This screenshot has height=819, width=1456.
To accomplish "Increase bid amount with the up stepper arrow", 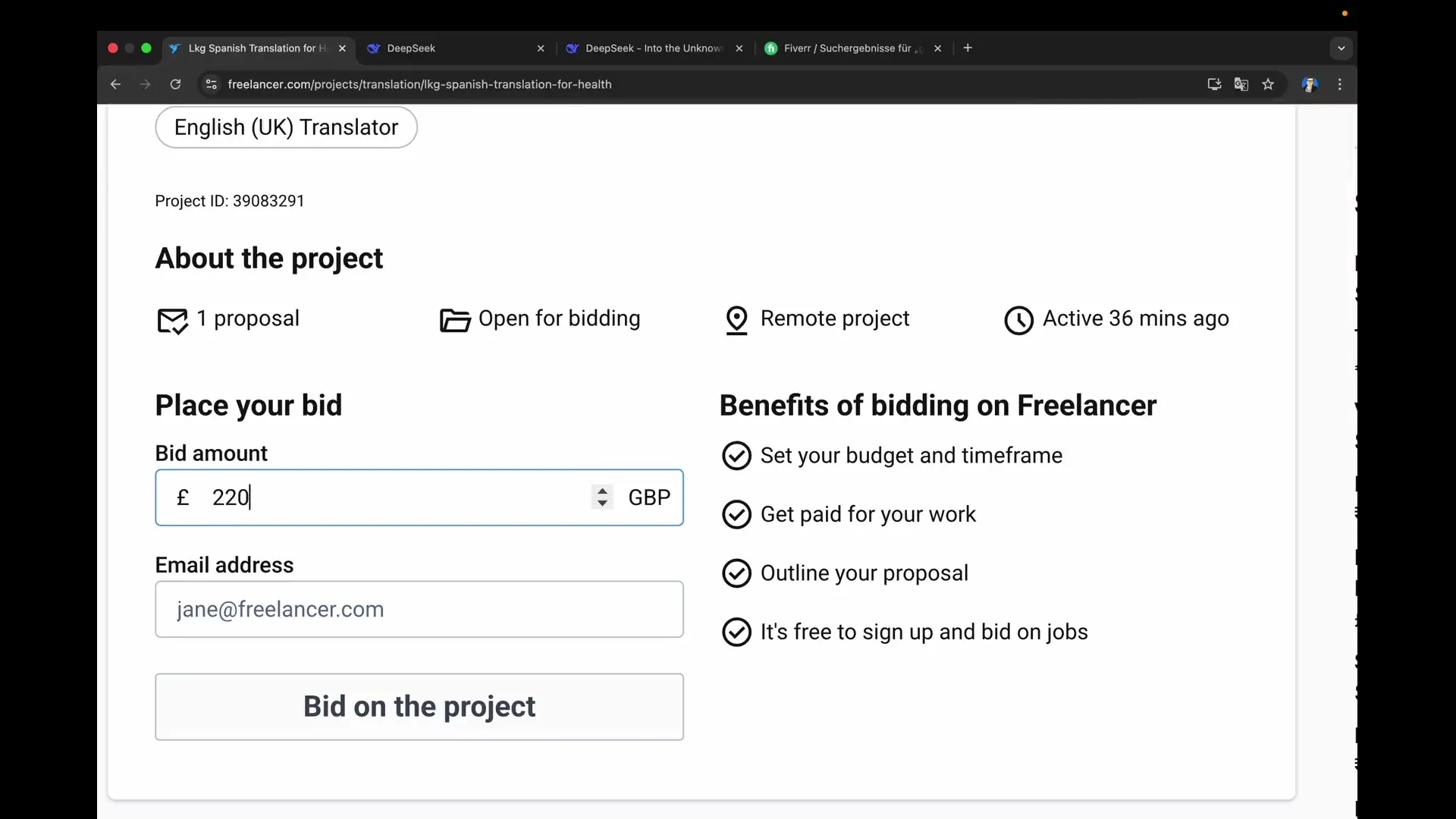I will [602, 491].
